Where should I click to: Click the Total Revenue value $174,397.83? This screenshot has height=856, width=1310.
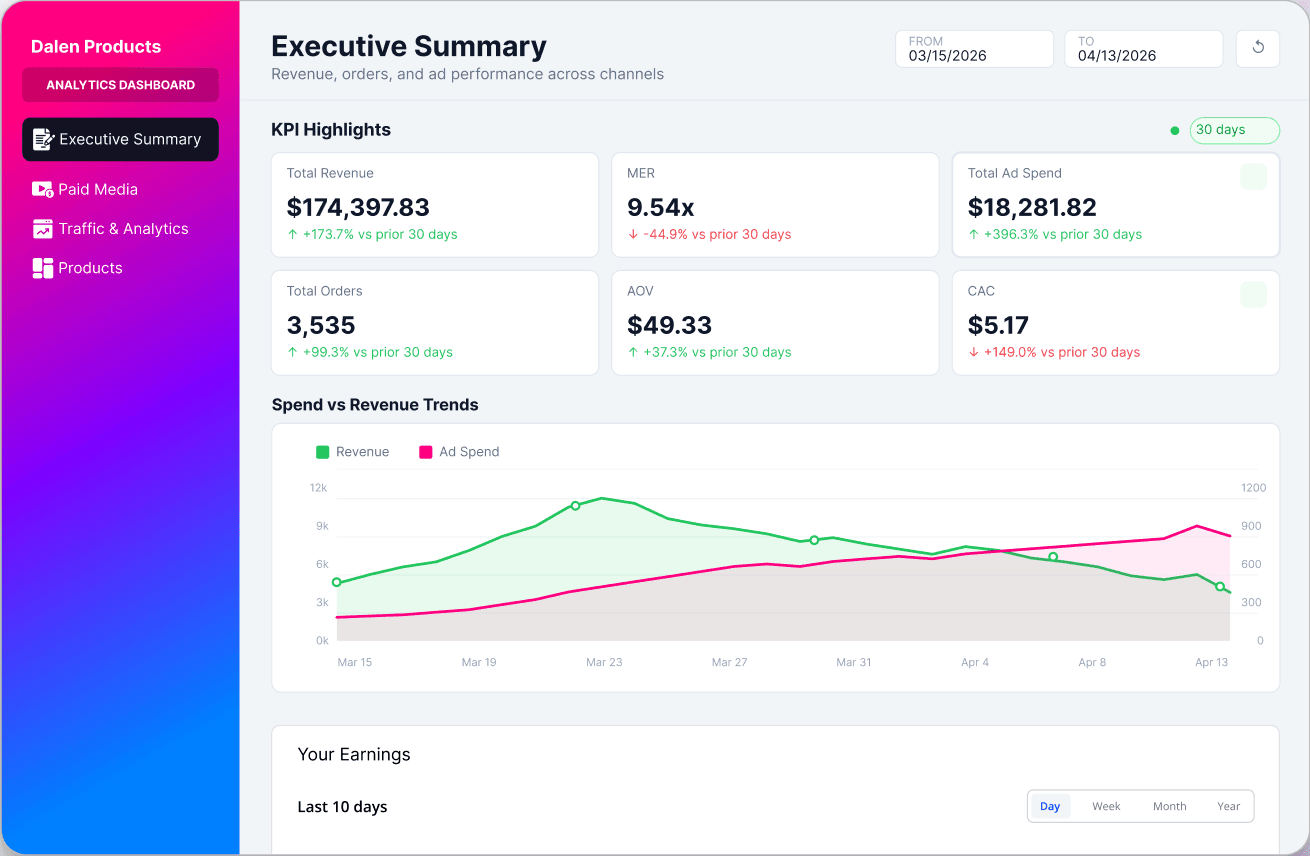358,207
